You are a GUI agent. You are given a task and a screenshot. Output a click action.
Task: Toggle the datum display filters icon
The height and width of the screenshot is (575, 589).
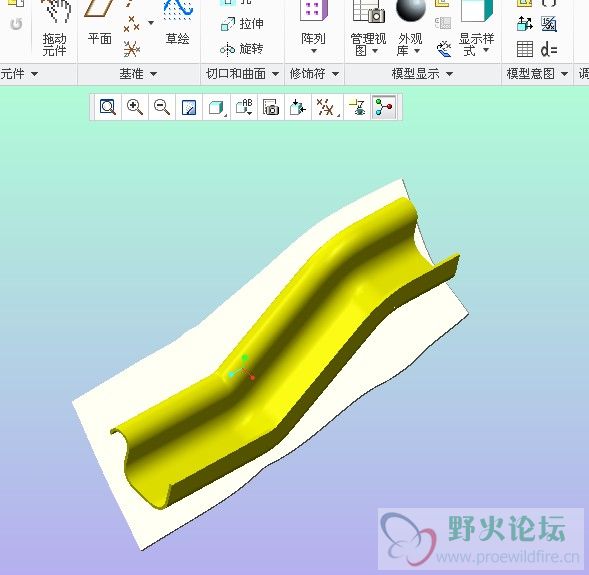pyautogui.click(x=326, y=107)
